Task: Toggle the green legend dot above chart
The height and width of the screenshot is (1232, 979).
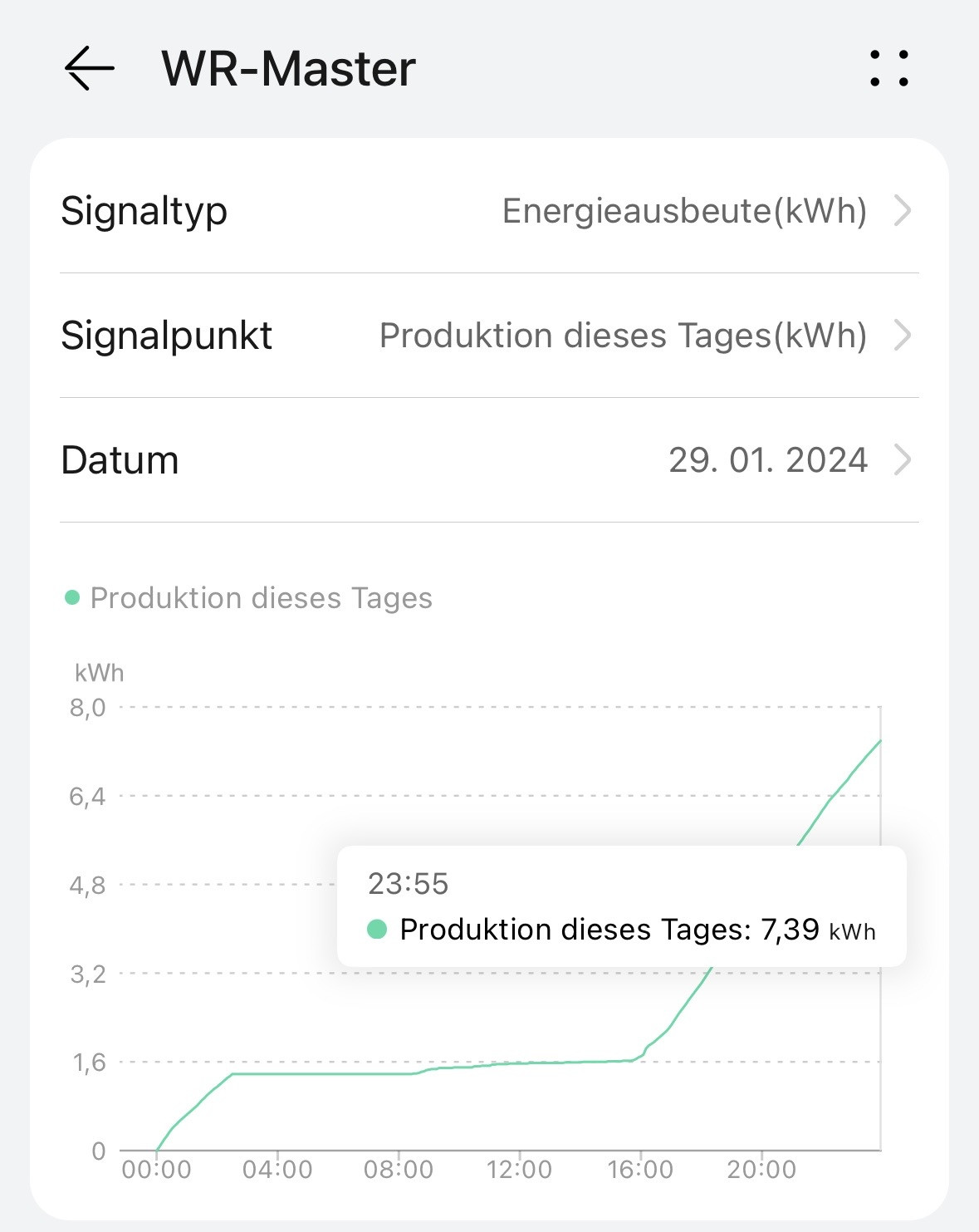Action: click(x=72, y=597)
